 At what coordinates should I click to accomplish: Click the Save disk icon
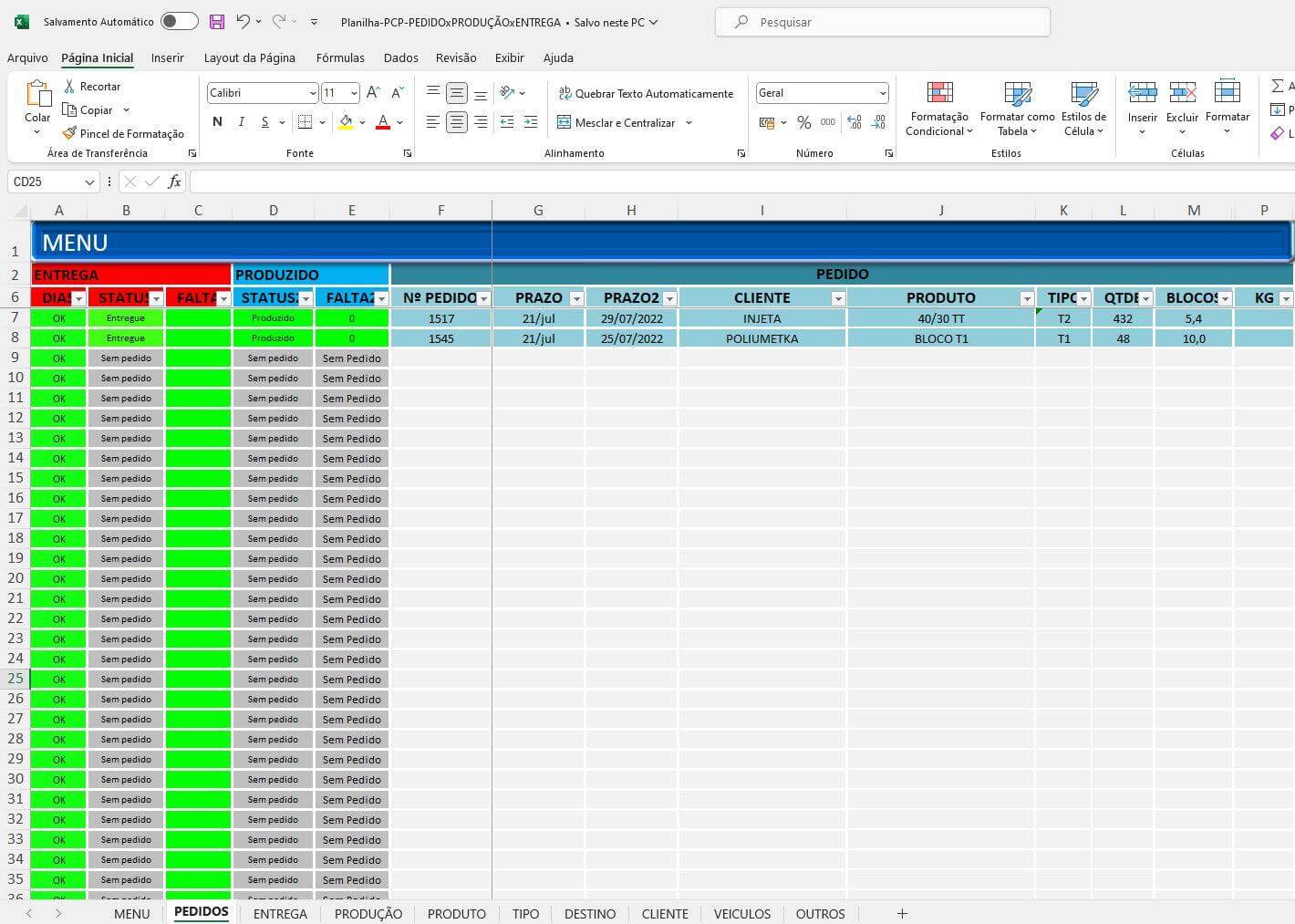(x=217, y=22)
